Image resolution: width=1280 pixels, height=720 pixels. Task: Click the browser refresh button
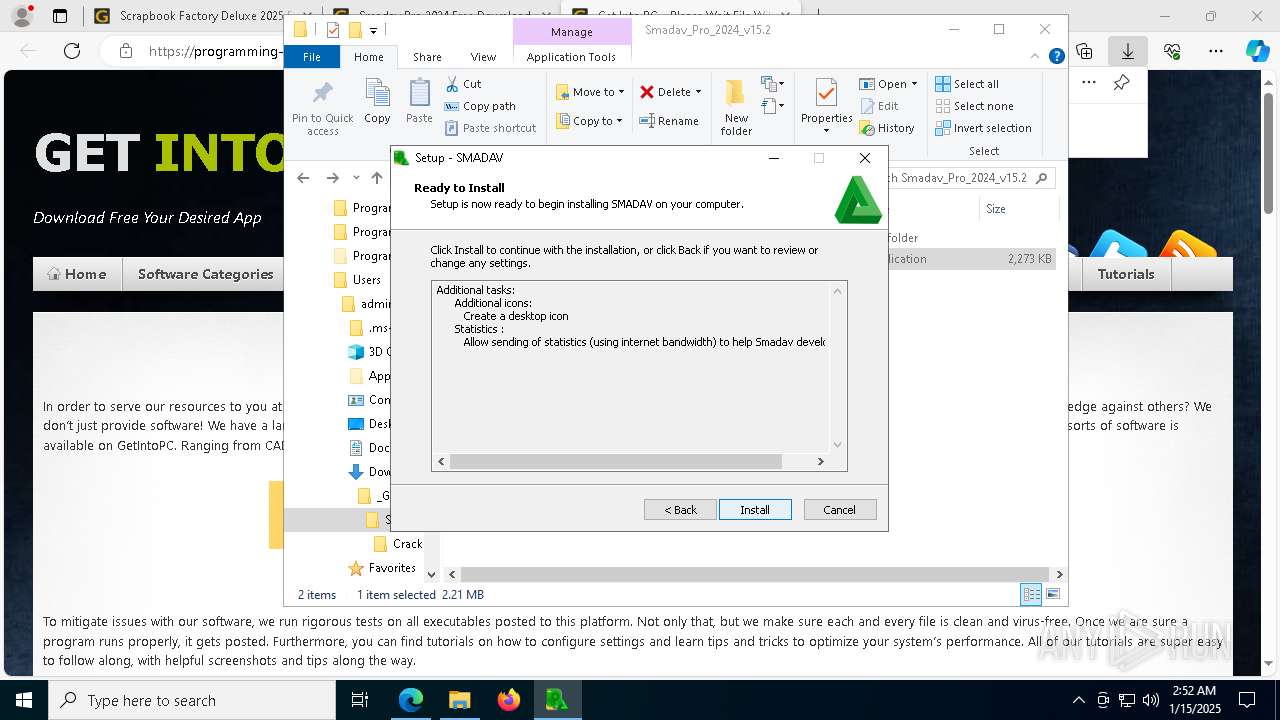point(72,51)
